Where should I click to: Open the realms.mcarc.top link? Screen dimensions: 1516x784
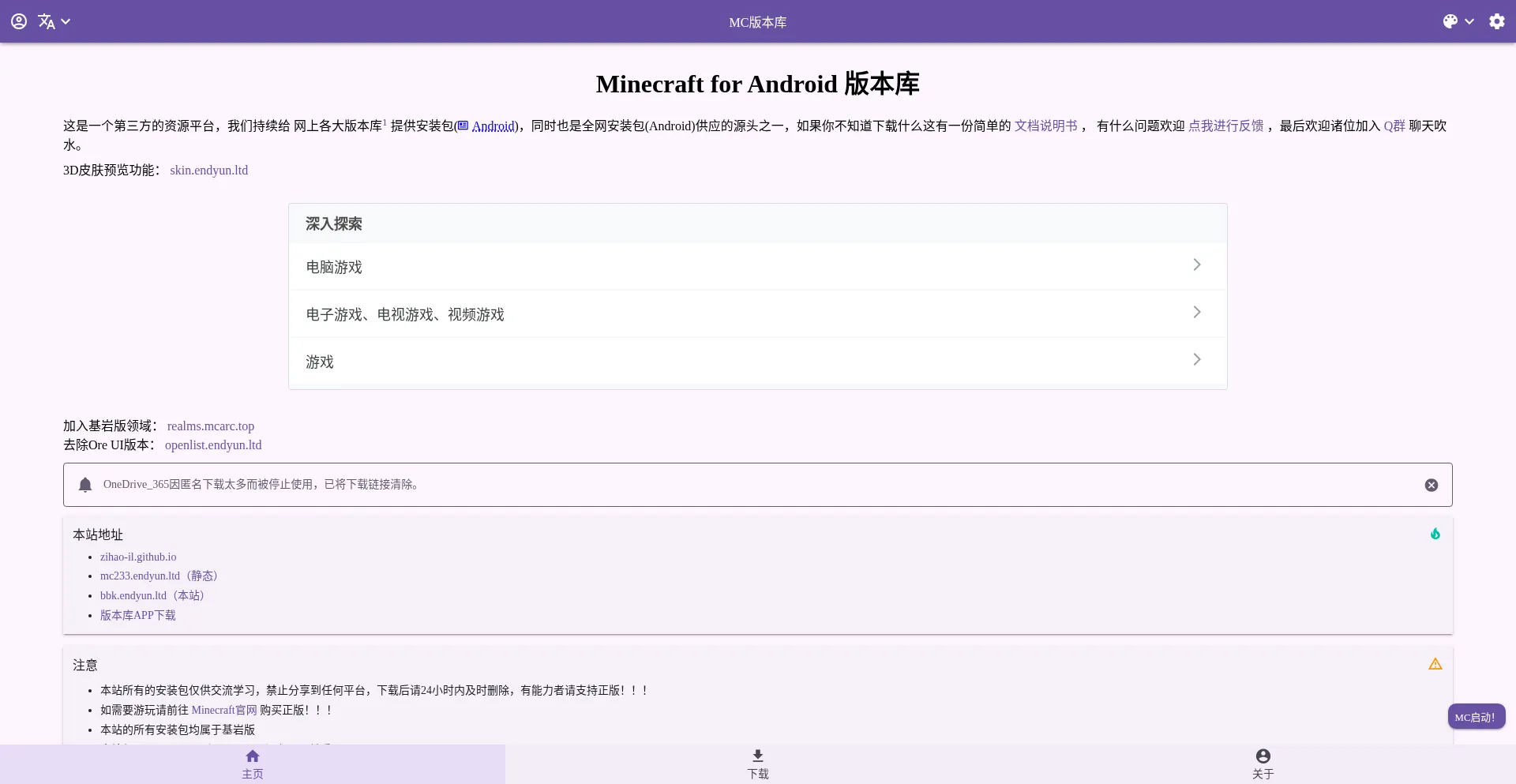point(211,426)
